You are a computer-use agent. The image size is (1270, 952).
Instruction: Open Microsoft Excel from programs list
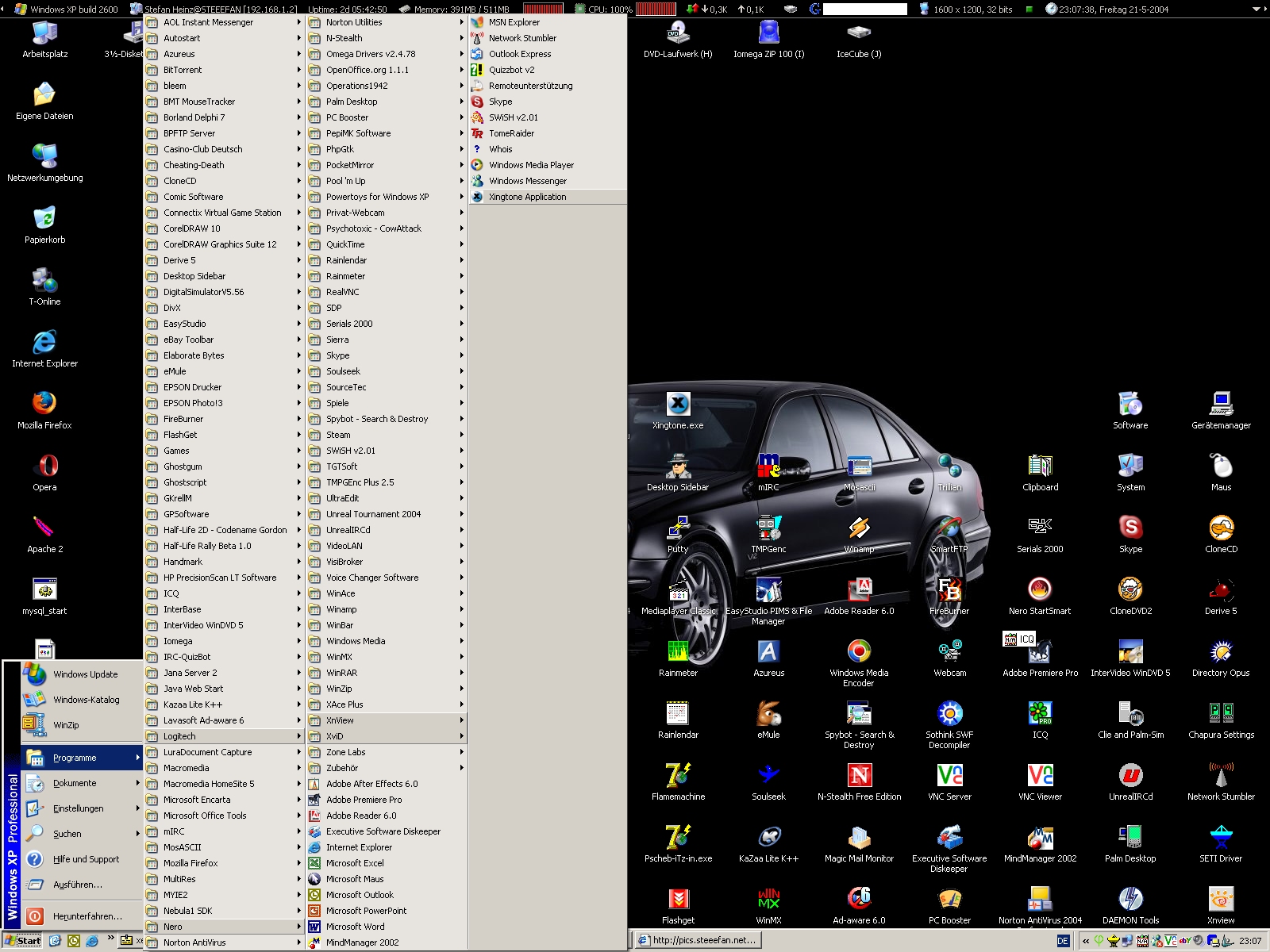click(387, 863)
